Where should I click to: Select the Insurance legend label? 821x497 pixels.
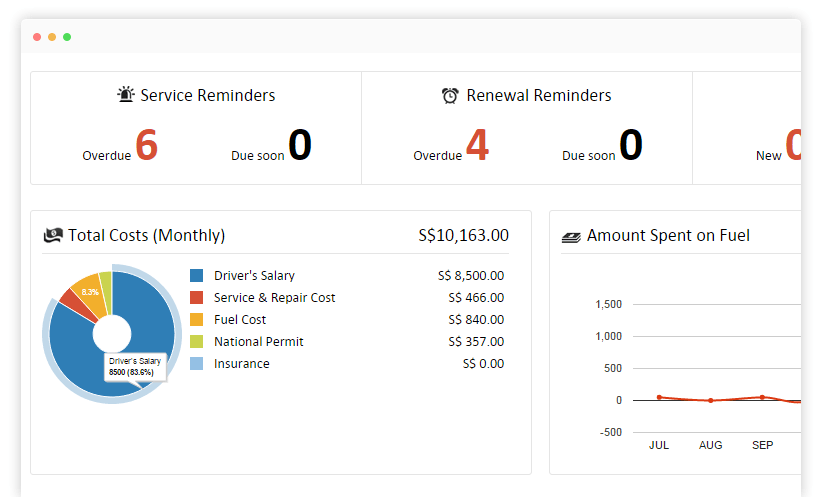(242, 363)
